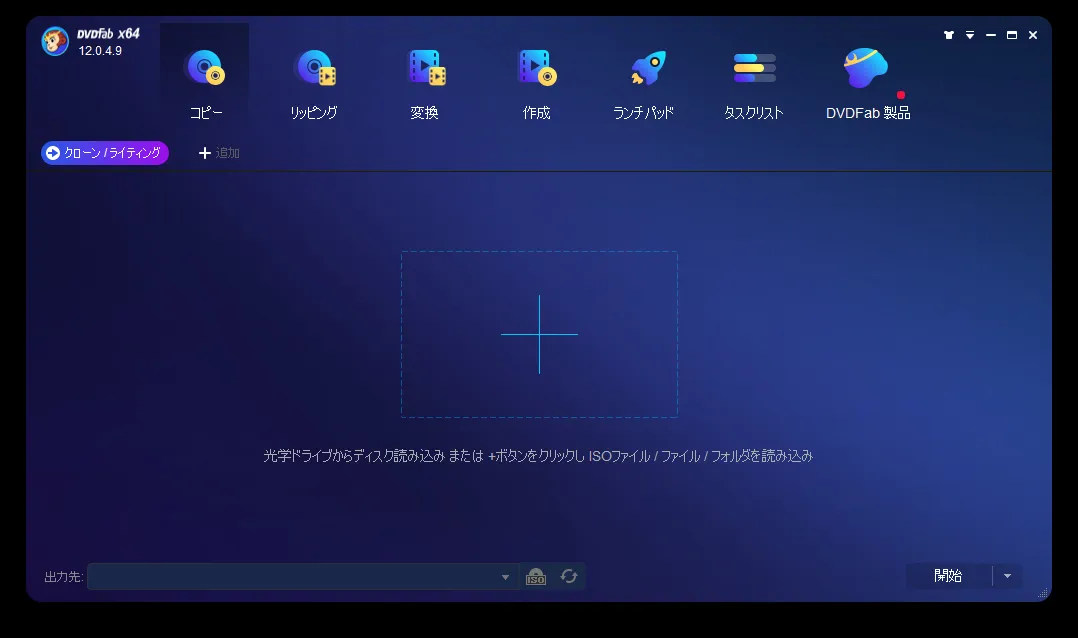Select the 作成 (Creator) module
This screenshot has width=1078, height=638.
[x=536, y=84]
